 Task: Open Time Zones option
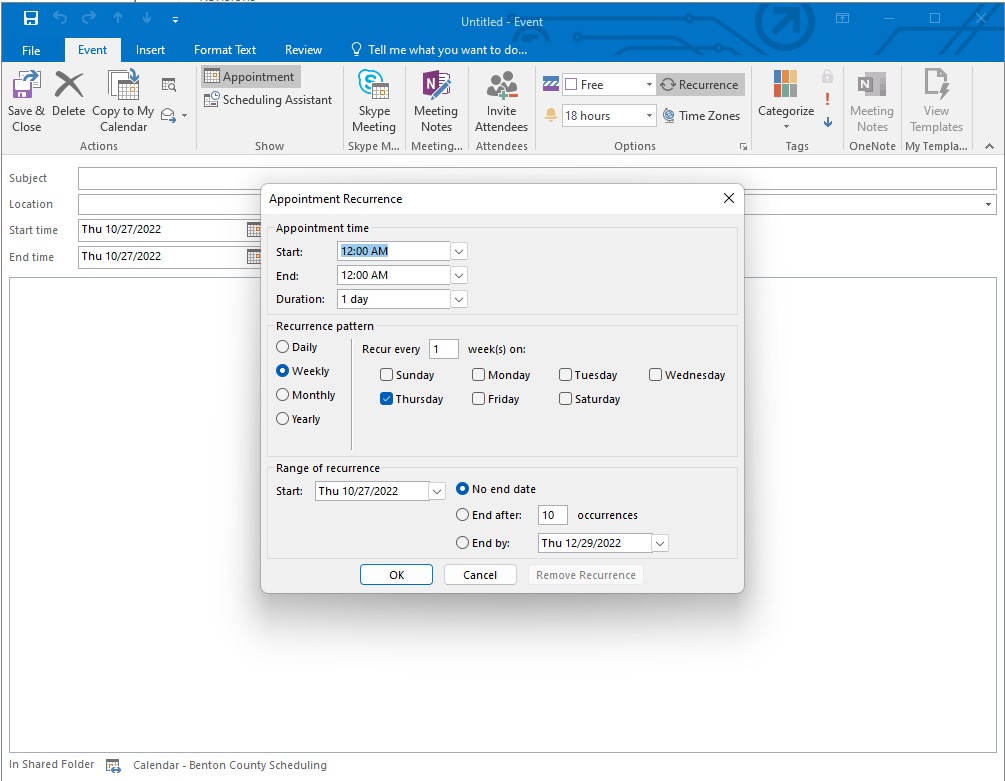pos(701,116)
